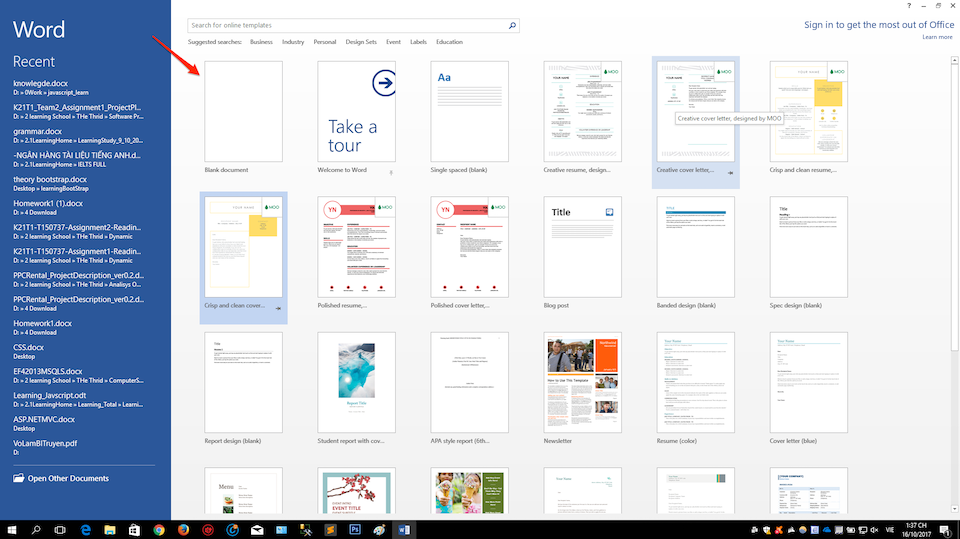The height and width of the screenshot is (539, 960).
Task: Open the Windows Start menu
Action: pos(11,530)
